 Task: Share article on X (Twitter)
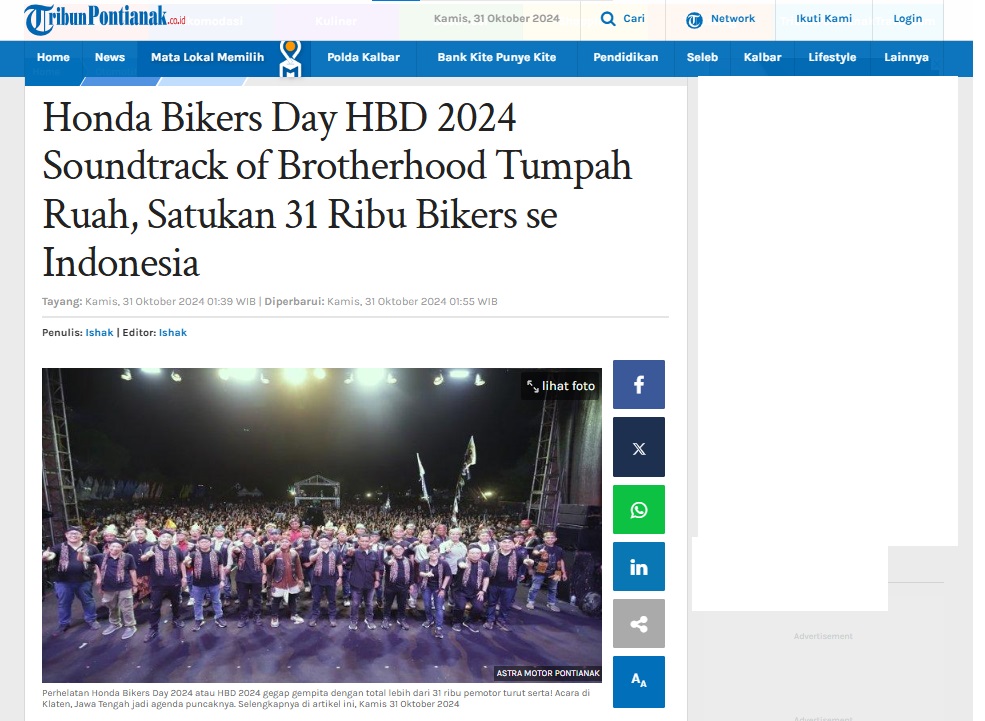639,447
